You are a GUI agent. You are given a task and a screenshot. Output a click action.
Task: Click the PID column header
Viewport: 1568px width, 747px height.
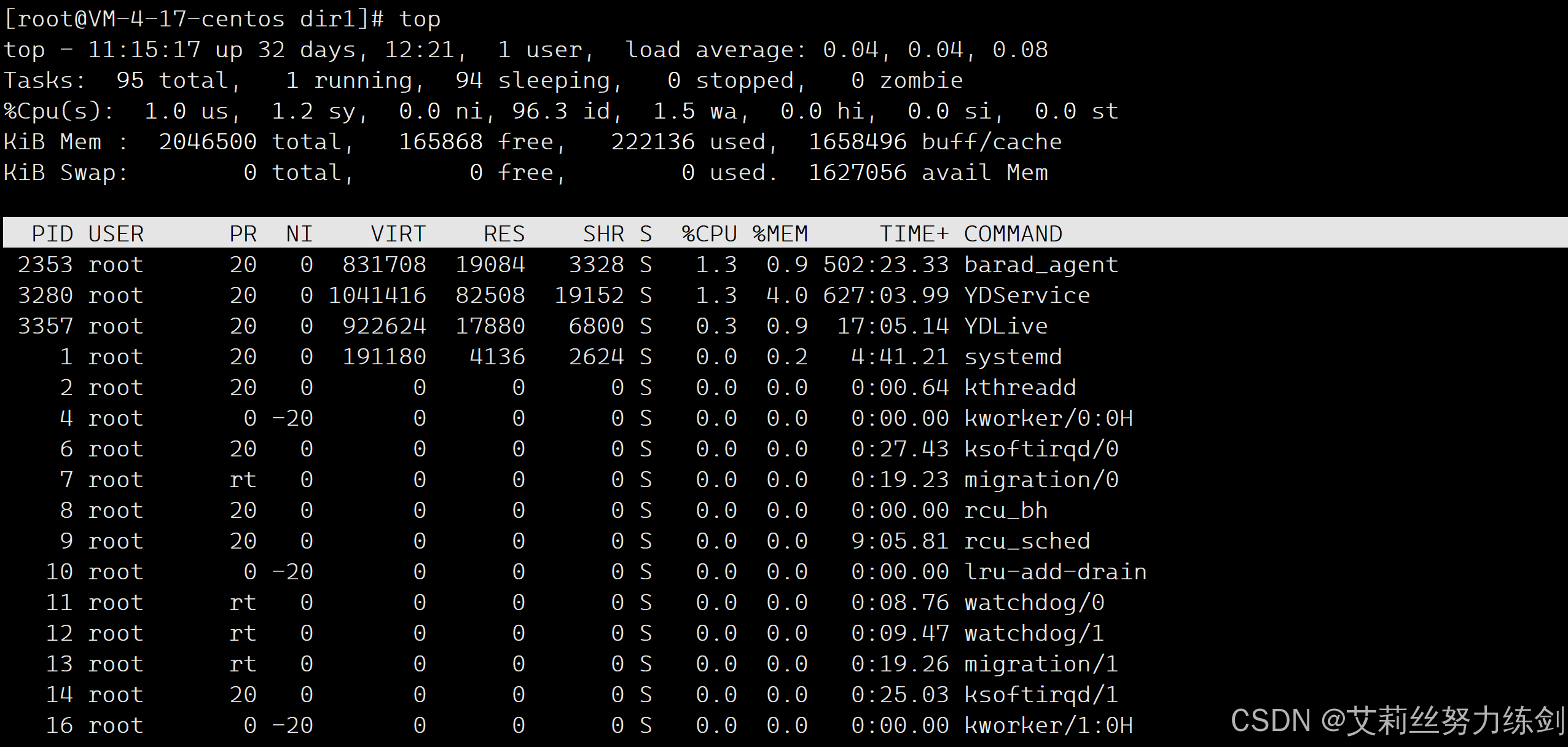(x=52, y=234)
